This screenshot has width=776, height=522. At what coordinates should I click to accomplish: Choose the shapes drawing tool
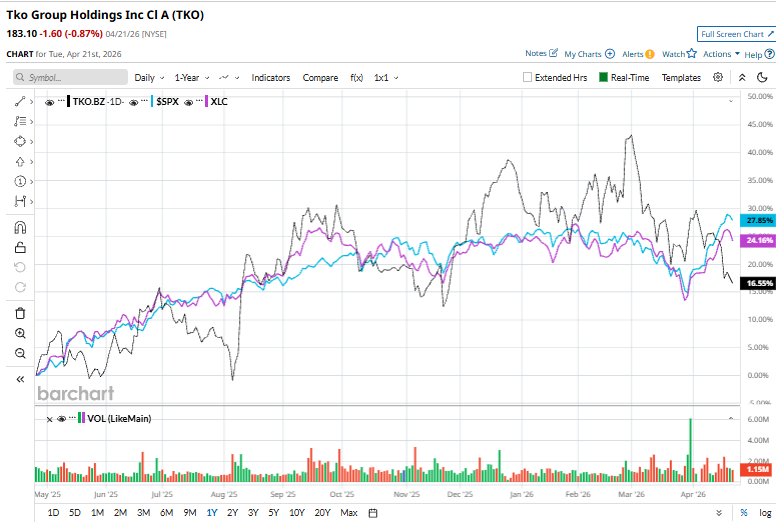coord(20,142)
